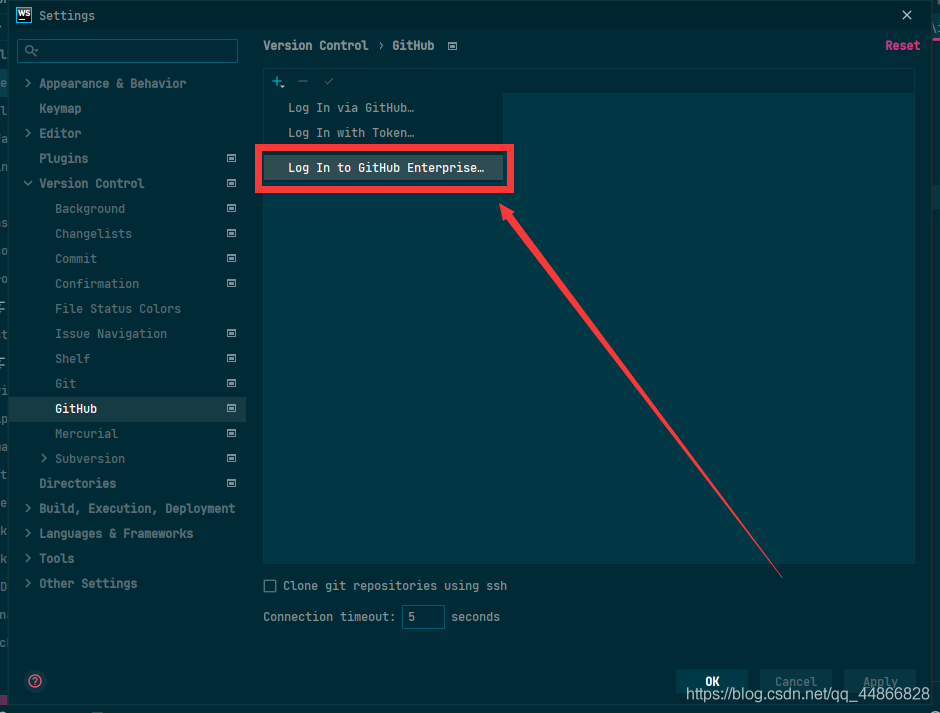This screenshot has height=713, width=940.
Task: Open the Issue Navigation settings page
Action: pyautogui.click(x=110, y=333)
